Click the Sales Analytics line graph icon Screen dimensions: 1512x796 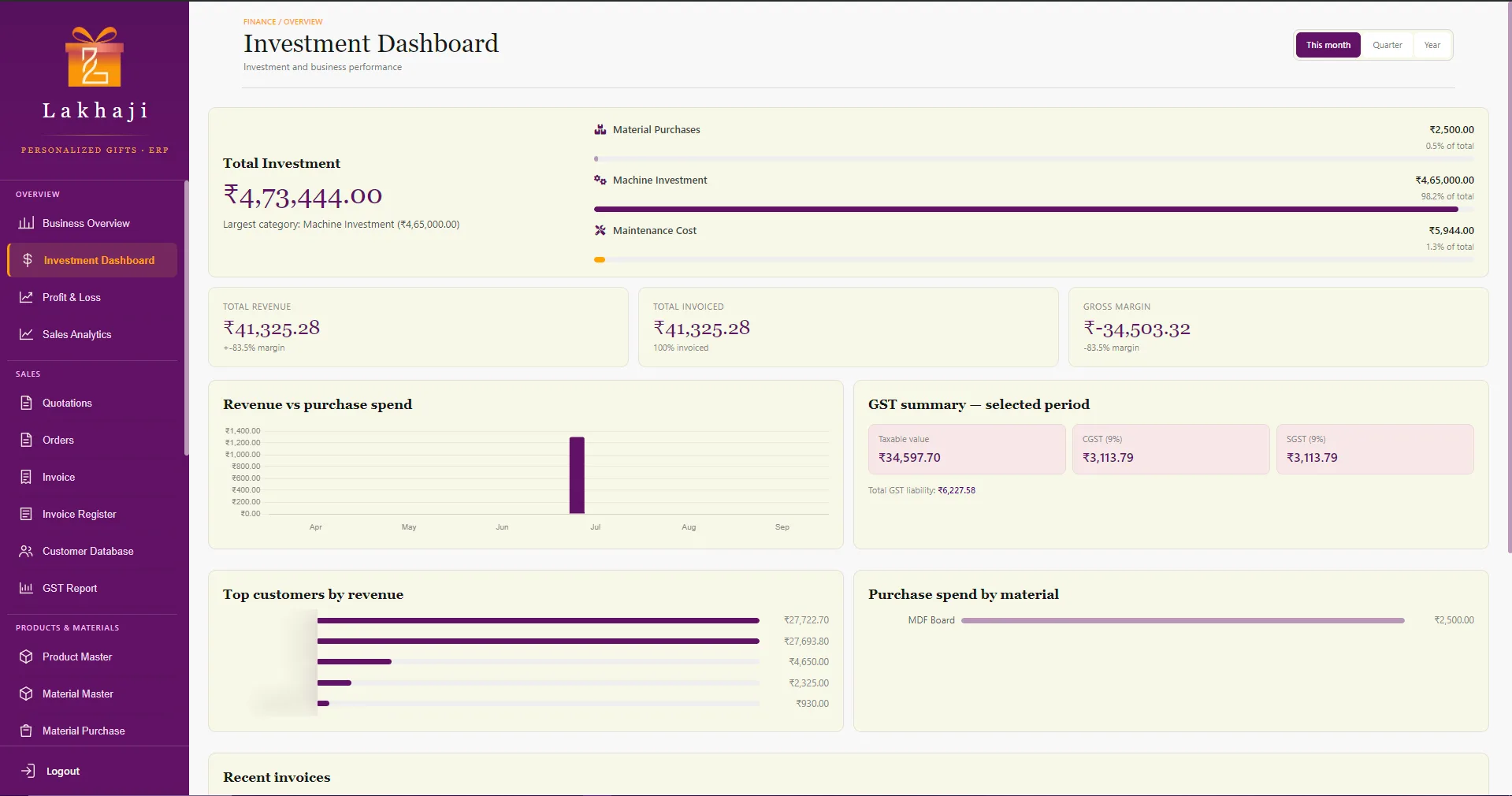point(26,334)
